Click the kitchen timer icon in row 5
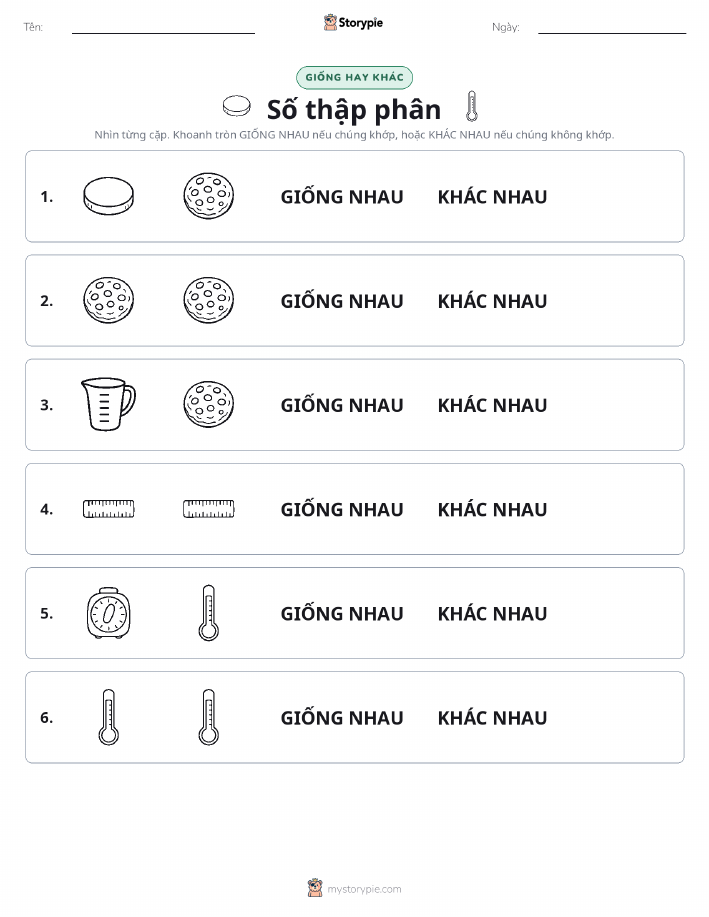The image size is (709, 917). [x=109, y=613]
